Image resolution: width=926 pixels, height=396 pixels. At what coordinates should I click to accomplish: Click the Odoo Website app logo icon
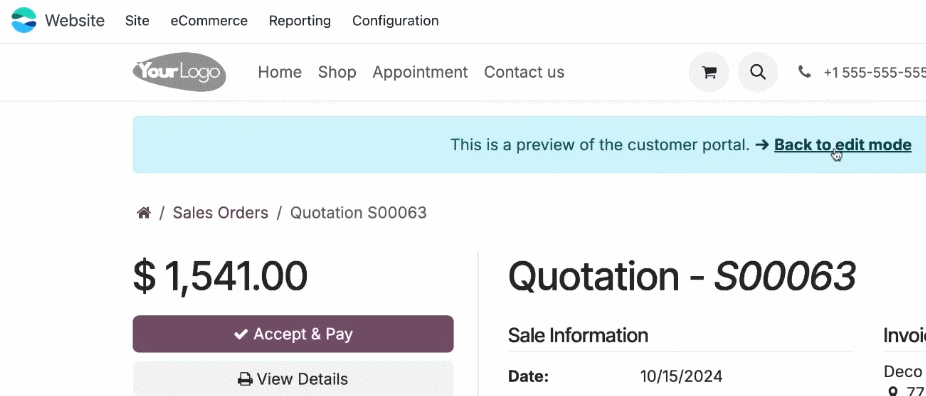pyautogui.click(x=24, y=21)
